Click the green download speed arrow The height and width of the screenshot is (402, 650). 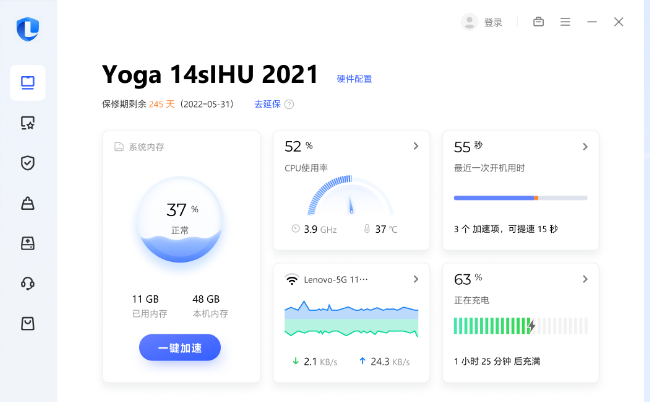click(295, 361)
